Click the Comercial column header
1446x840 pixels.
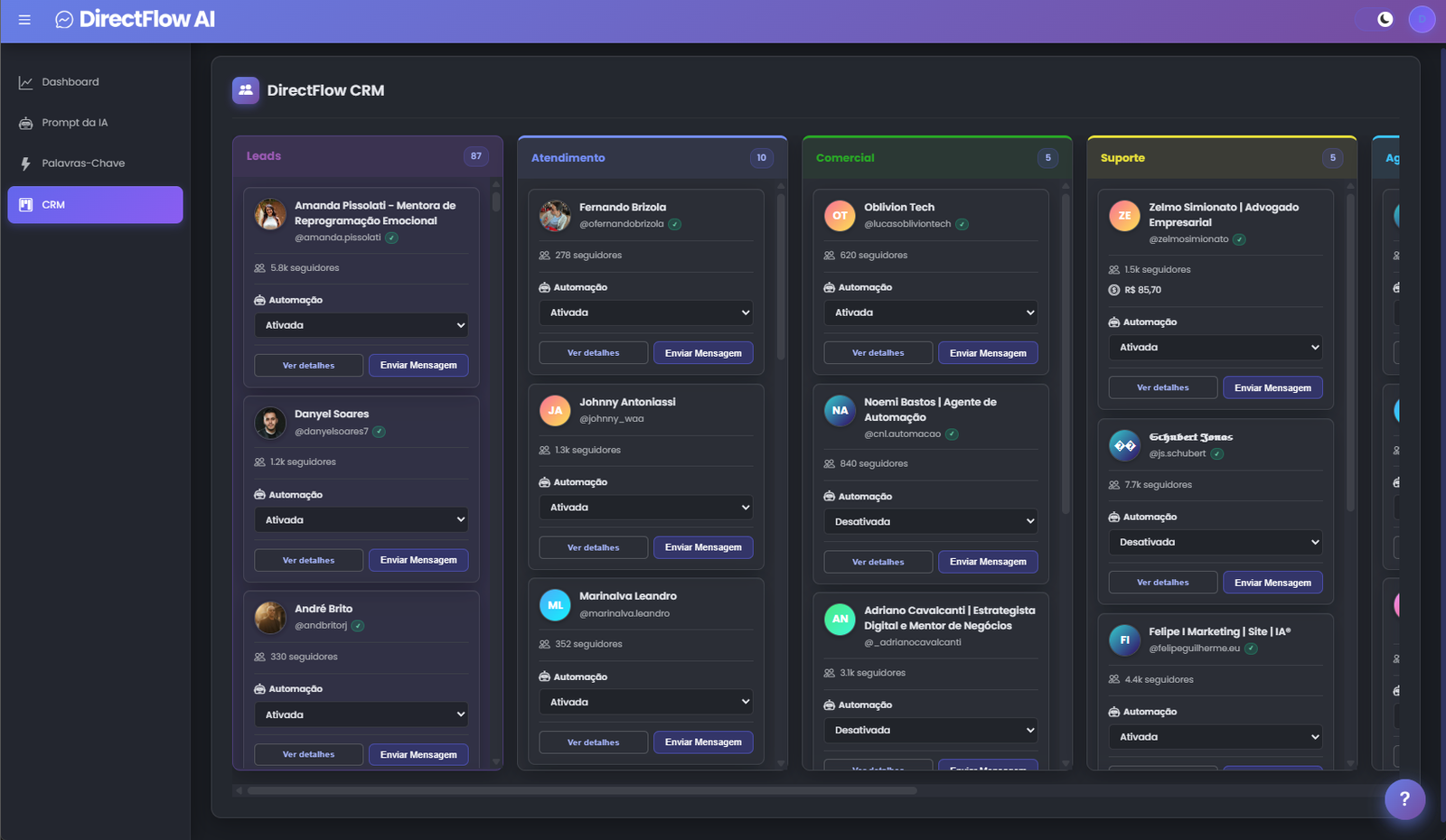point(843,157)
